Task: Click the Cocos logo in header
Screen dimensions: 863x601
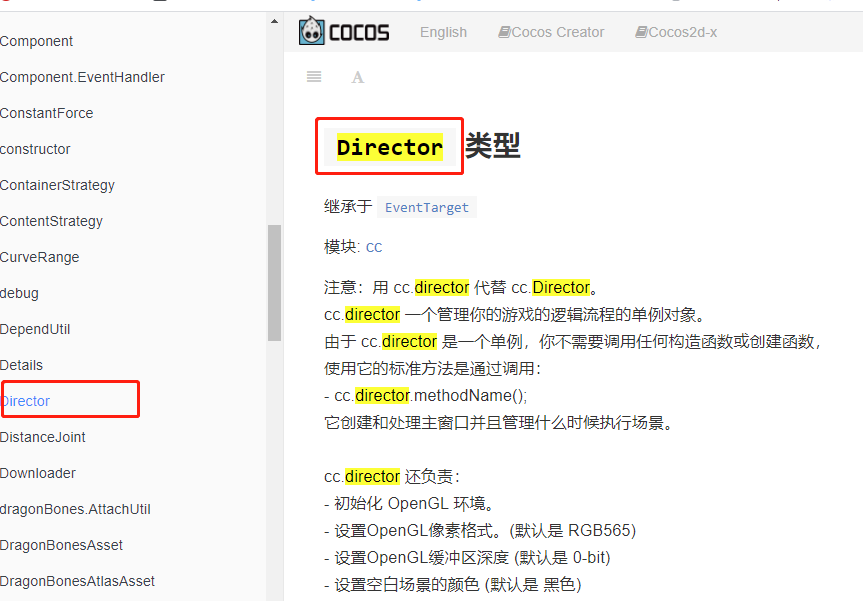Action: point(344,31)
